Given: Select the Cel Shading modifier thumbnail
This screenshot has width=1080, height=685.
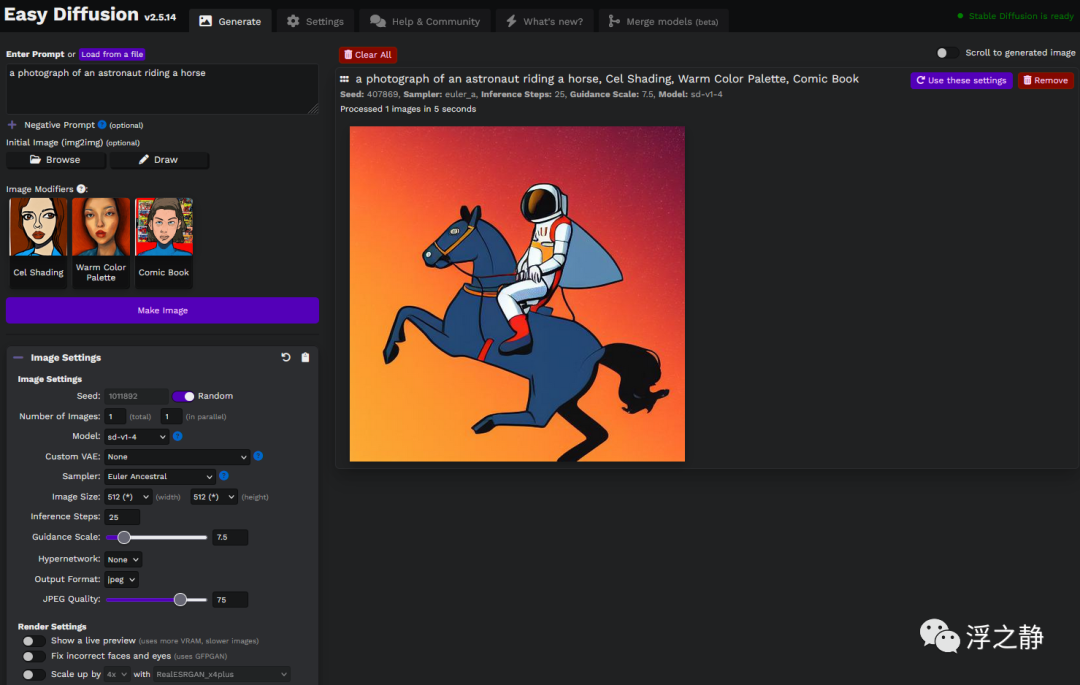Looking at the screenshot, I should tap(38, 242).
